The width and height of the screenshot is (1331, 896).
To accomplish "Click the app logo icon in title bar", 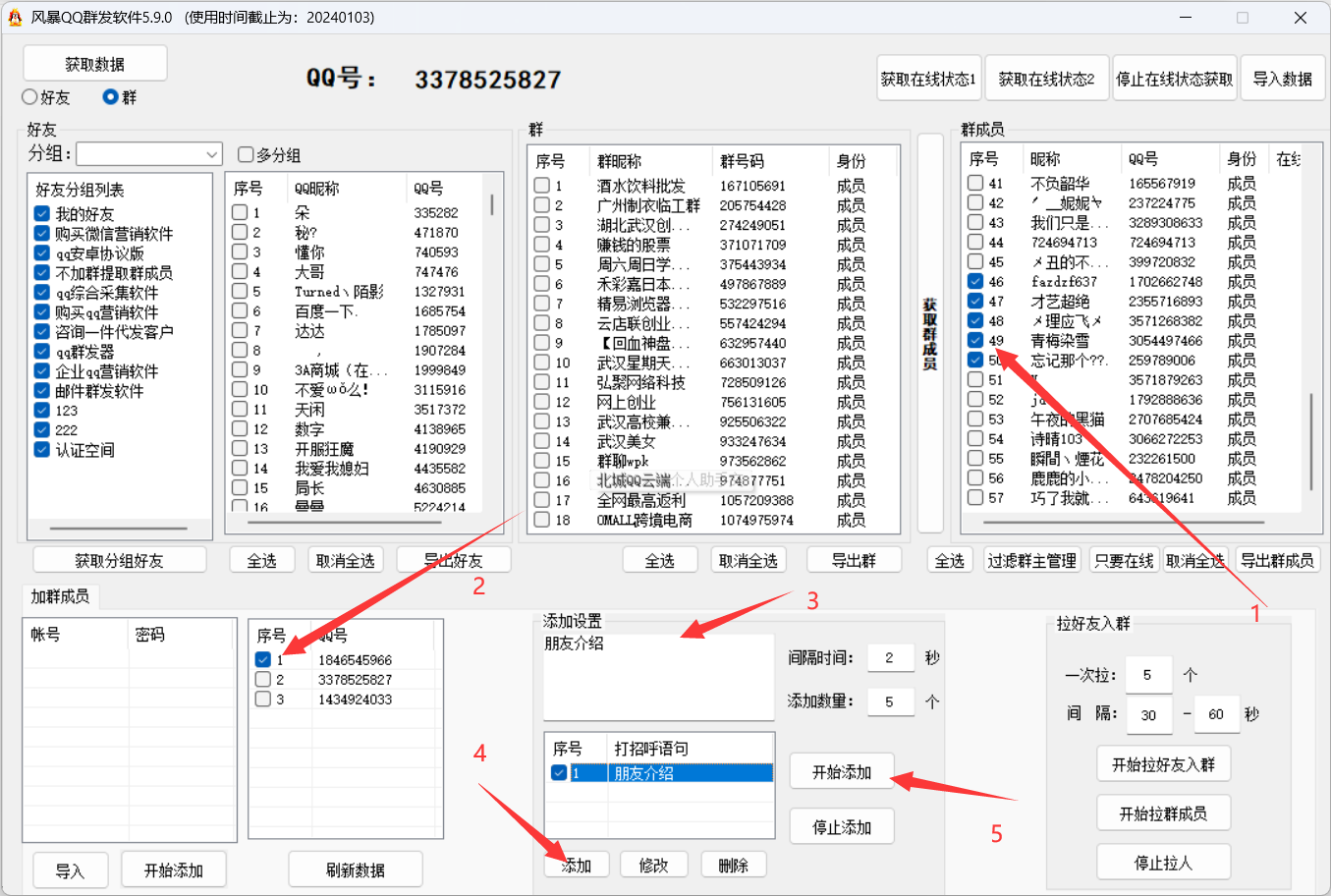I will 15,18.
